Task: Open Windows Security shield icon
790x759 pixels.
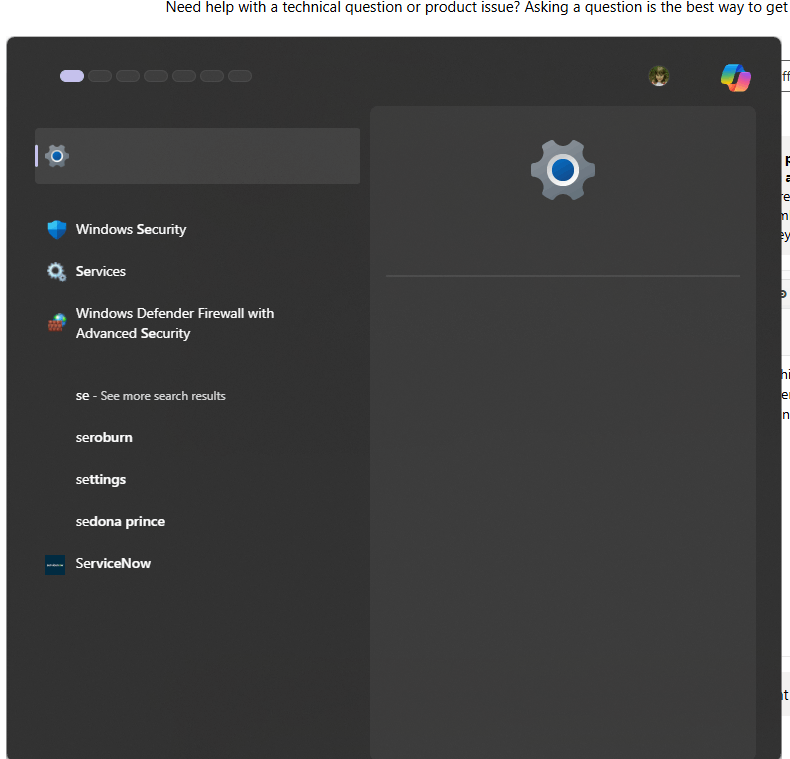Action: pos(57,230)
